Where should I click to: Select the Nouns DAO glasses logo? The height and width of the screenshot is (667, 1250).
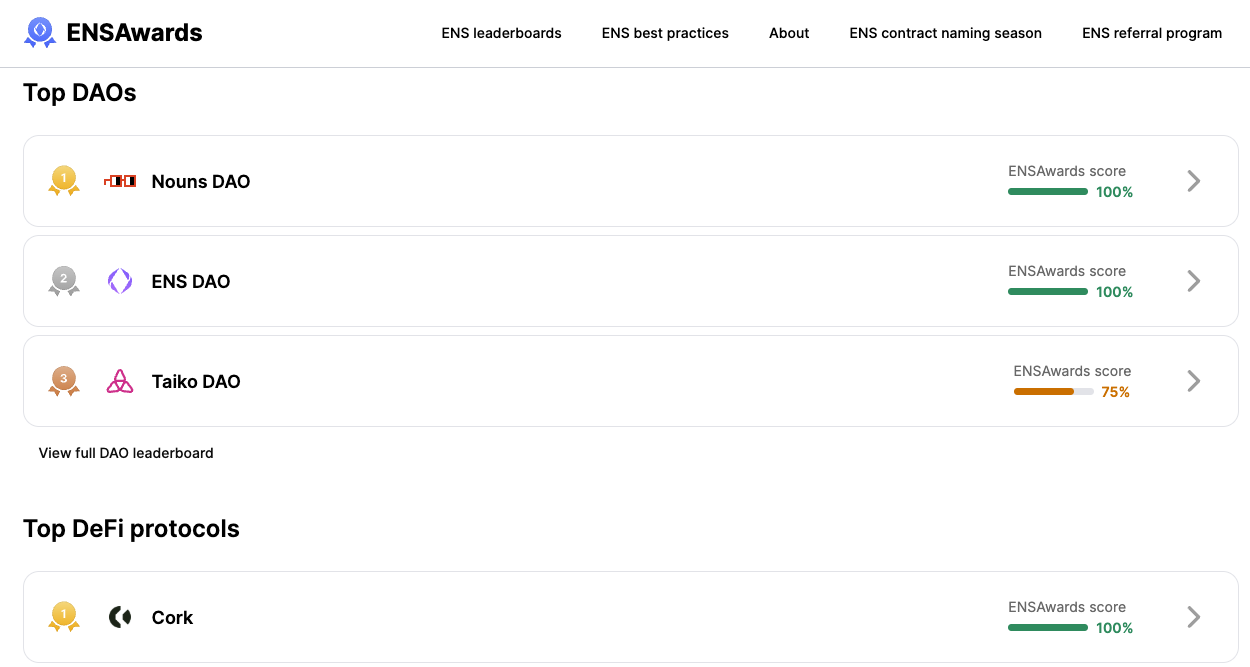pos(120,181)
